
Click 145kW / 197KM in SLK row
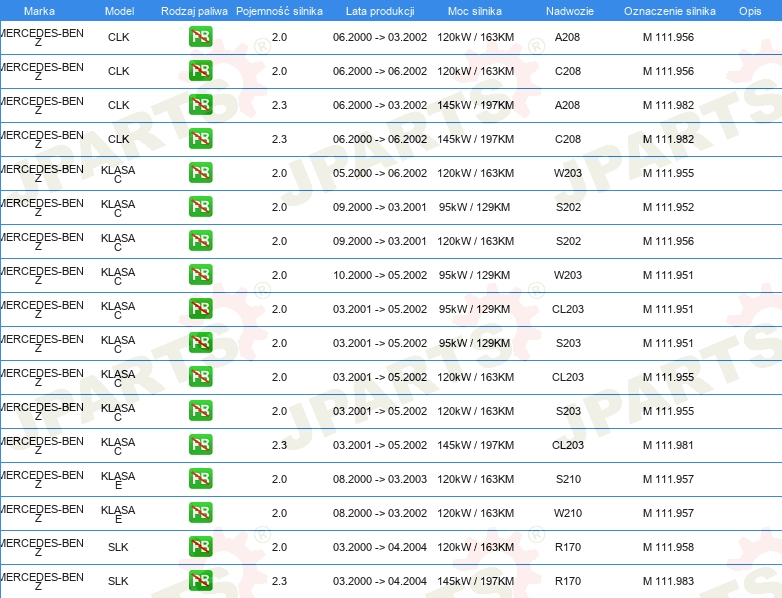click(476, 581)
